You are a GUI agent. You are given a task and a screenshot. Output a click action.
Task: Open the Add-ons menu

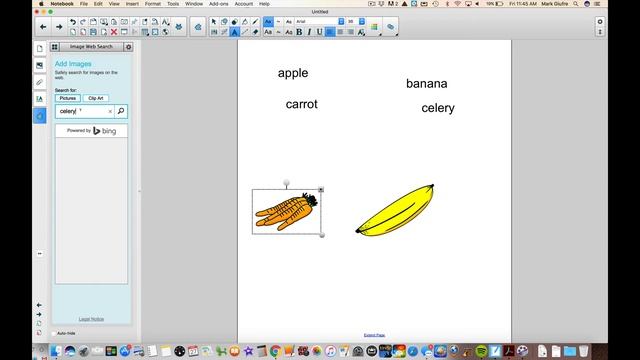[218, 4]
